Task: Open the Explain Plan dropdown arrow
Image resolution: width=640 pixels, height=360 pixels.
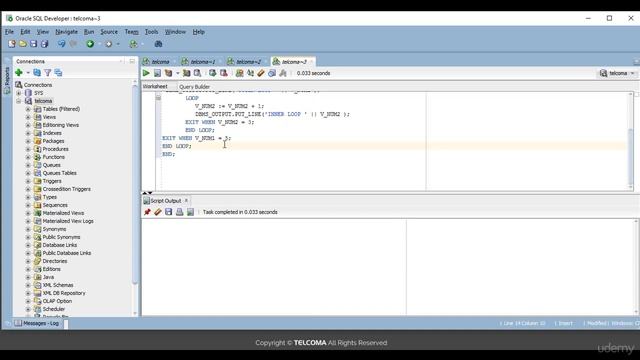Action: (178, 73)
